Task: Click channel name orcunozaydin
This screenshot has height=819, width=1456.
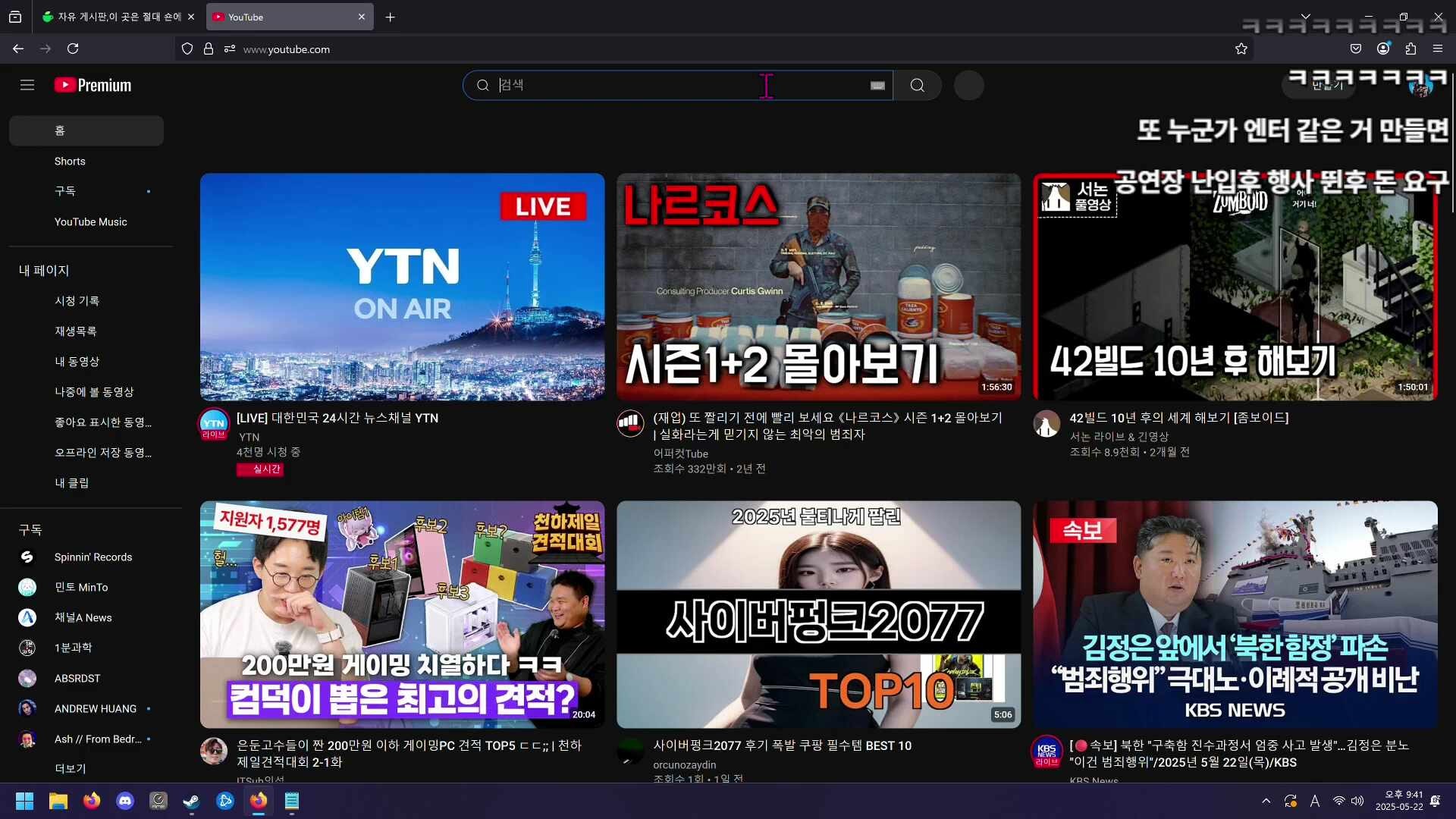Action: tap(684, 764)
